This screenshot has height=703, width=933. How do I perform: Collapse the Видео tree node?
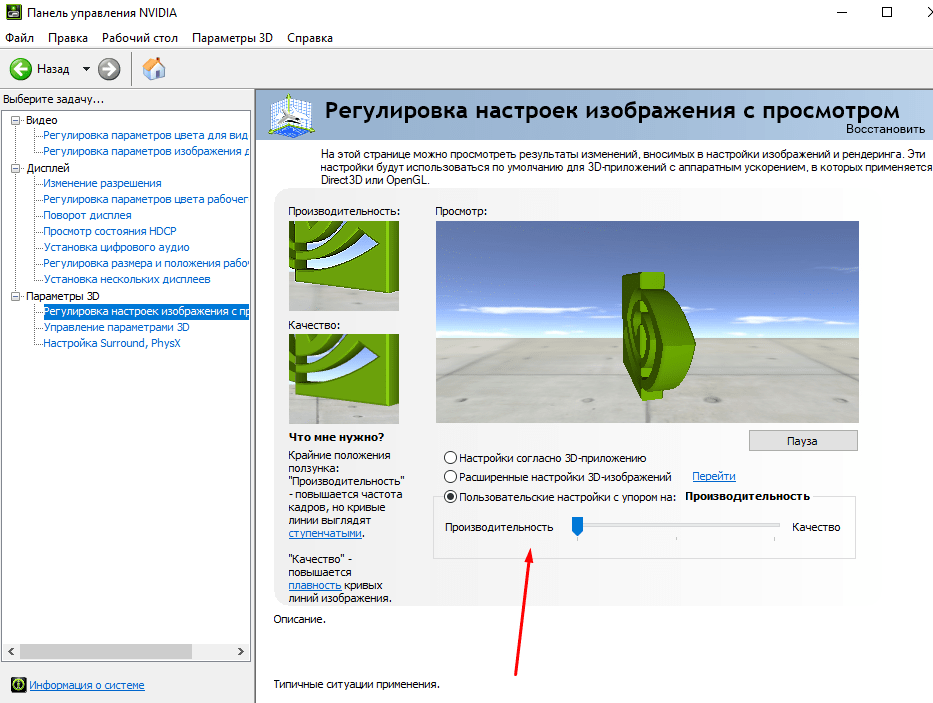[x=15, y=120]
